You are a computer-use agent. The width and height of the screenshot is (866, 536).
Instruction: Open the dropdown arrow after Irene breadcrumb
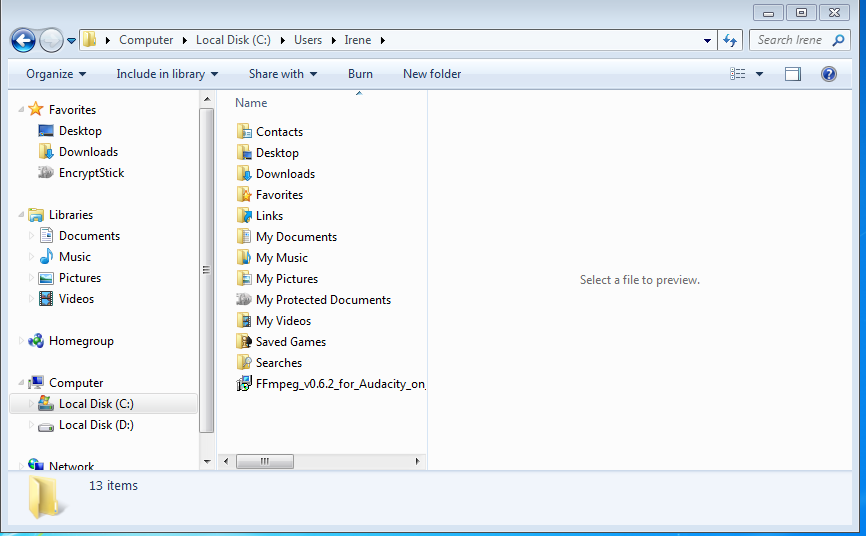coord(383,40)
